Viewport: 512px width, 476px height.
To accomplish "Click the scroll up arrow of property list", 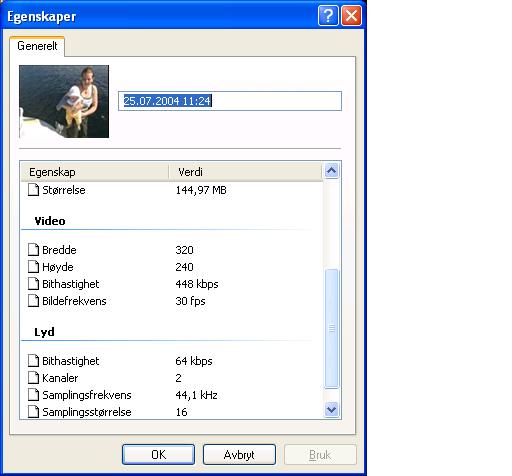I will [x=332, y=171].
